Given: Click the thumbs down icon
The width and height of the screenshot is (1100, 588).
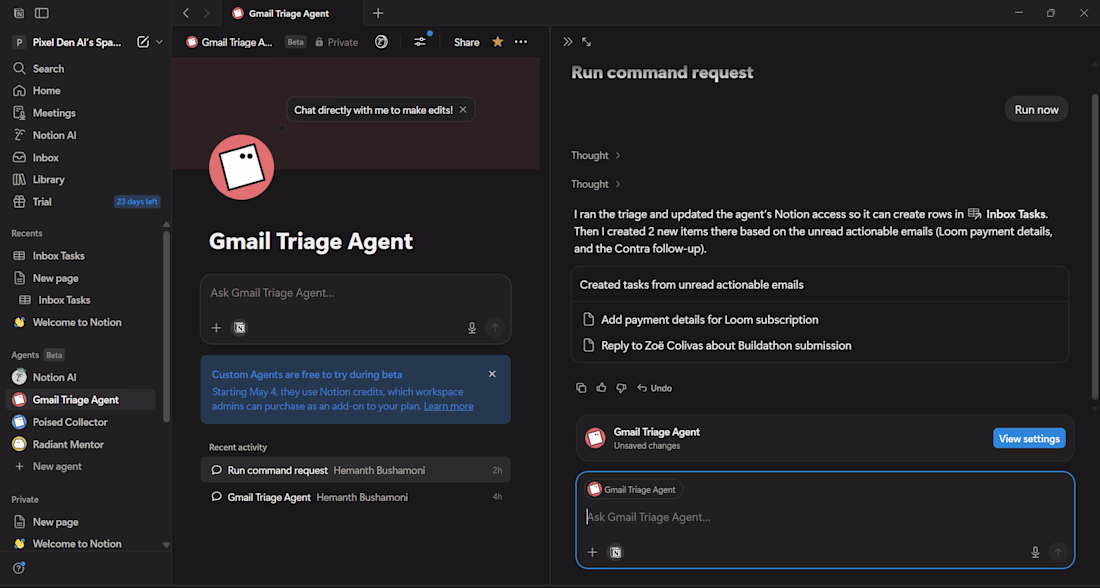Looking at the screenshot, I should point(621,388).
